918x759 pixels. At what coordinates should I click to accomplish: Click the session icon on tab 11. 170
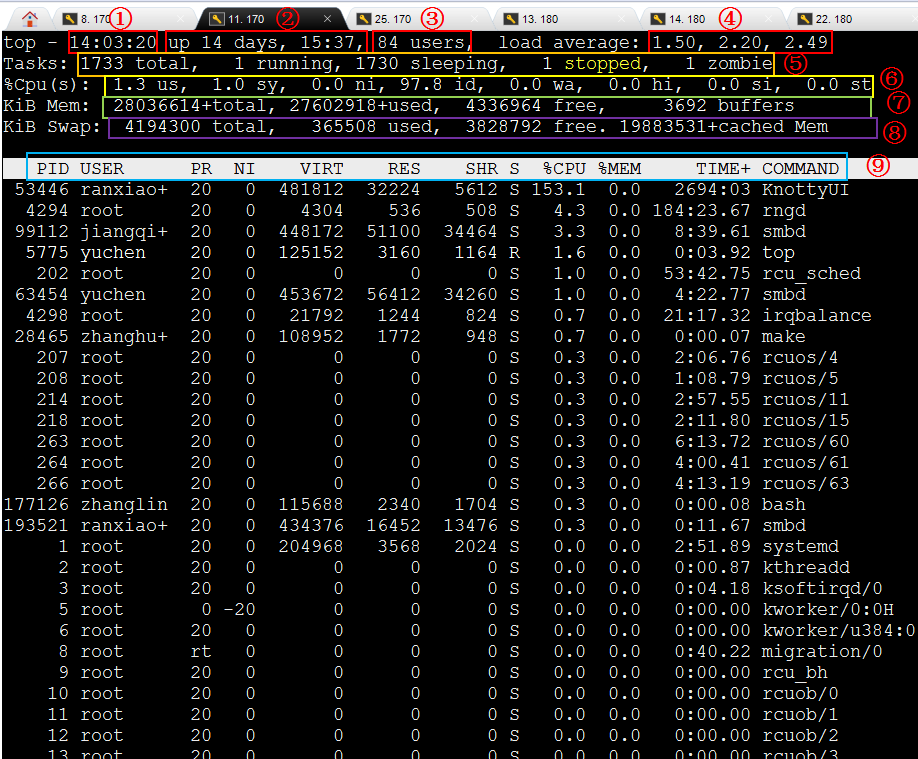click(x=215, y=19)
